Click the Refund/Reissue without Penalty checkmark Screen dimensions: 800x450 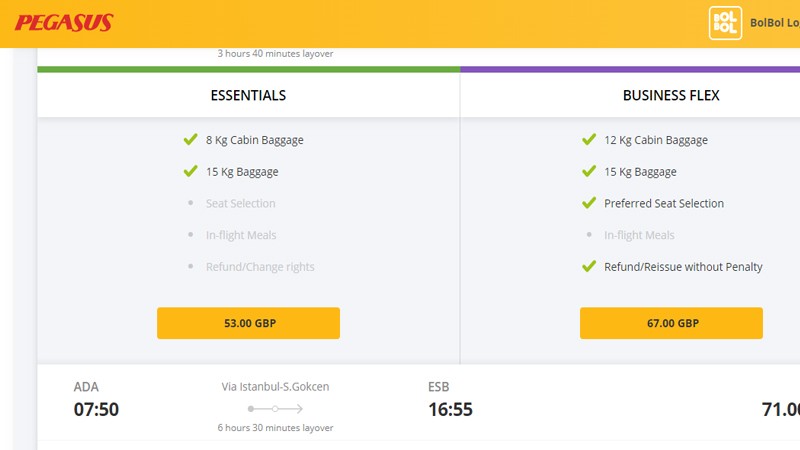tap(588, 267)
